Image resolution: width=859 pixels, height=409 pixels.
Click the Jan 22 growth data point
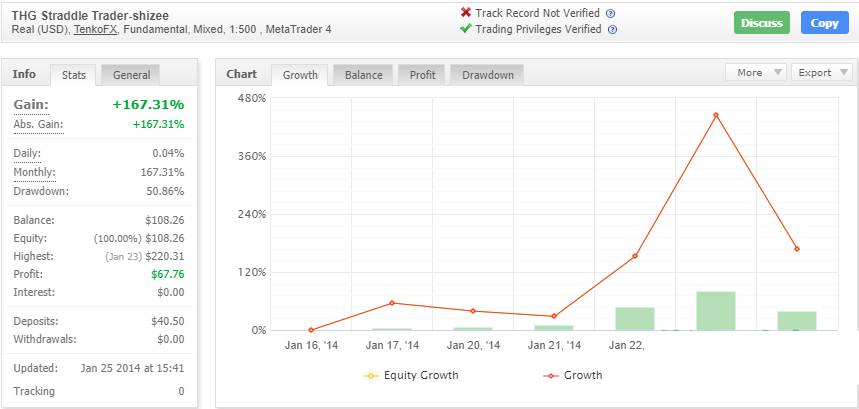(x=635, y=256)
